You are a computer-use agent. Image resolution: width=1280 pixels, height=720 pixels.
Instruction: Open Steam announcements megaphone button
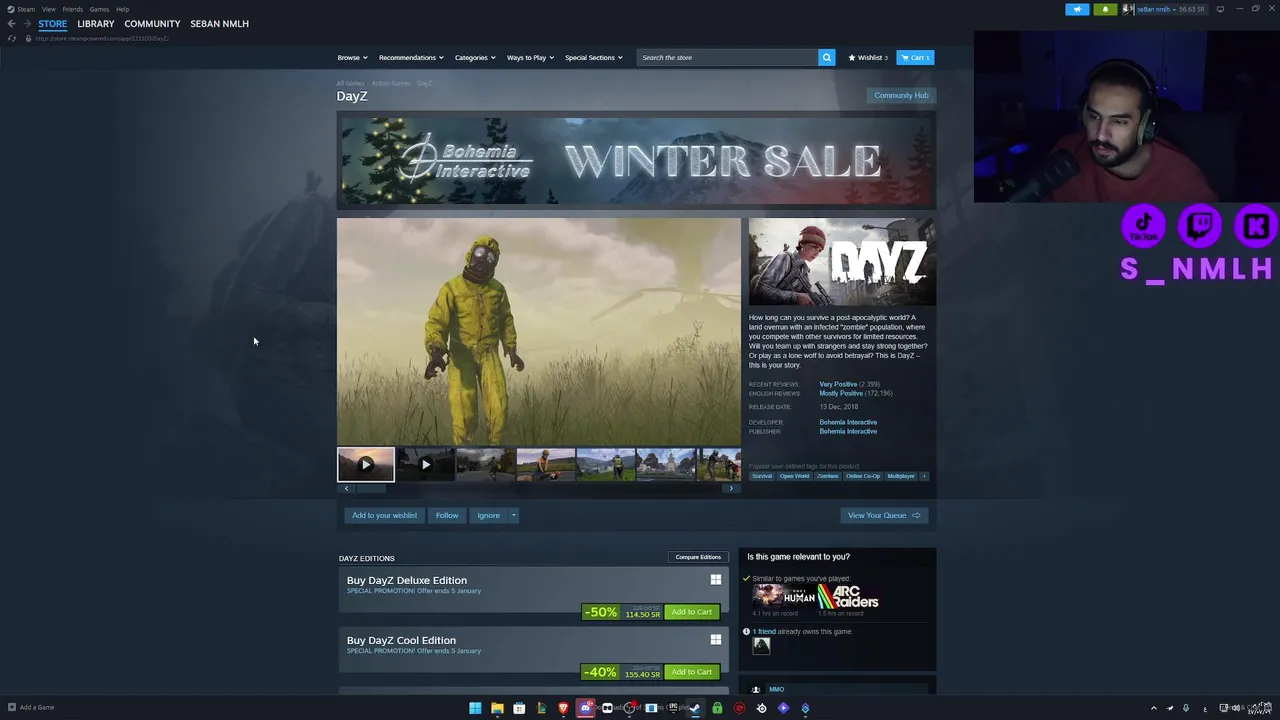(x=1077, y=9)
